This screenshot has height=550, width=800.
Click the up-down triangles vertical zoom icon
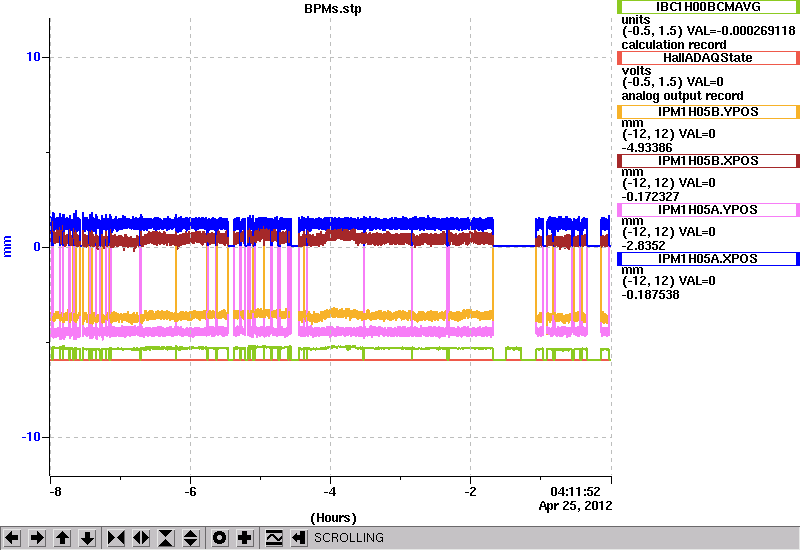click(x=191, y=538)
